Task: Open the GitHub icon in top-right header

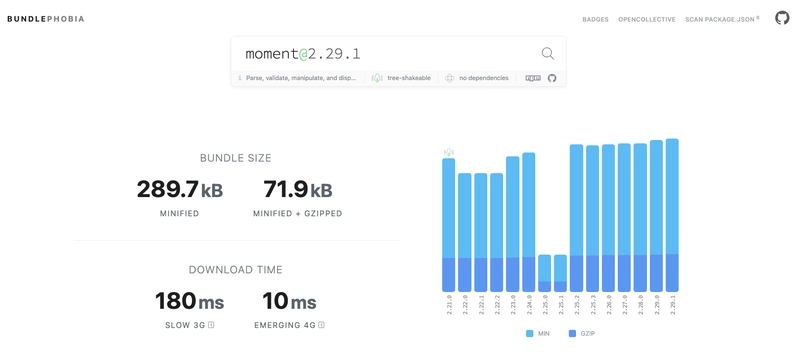Action: click(782, 18)
